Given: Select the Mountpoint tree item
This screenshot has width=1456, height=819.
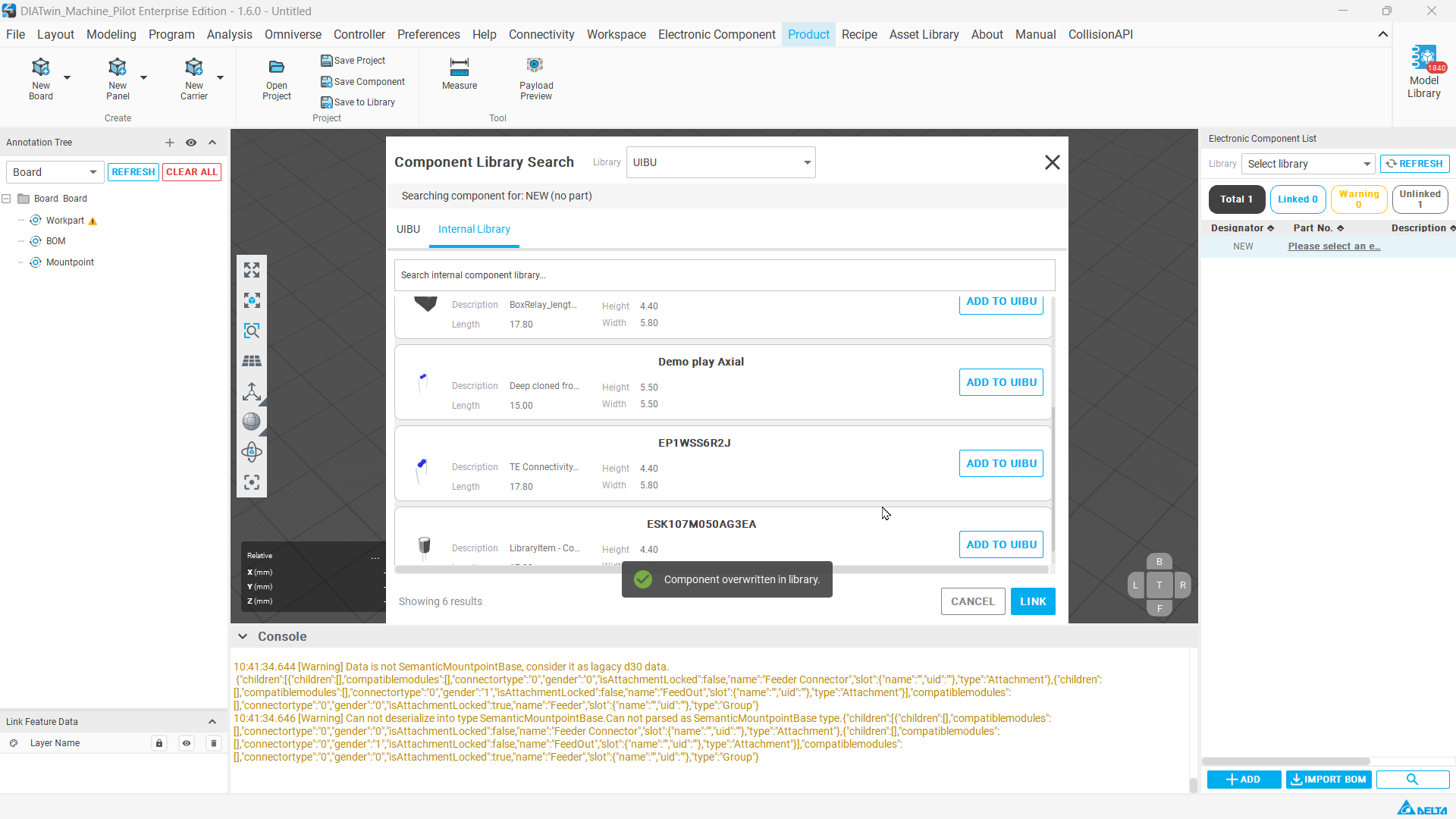Looking at the screenshot, I should (71, 262).
